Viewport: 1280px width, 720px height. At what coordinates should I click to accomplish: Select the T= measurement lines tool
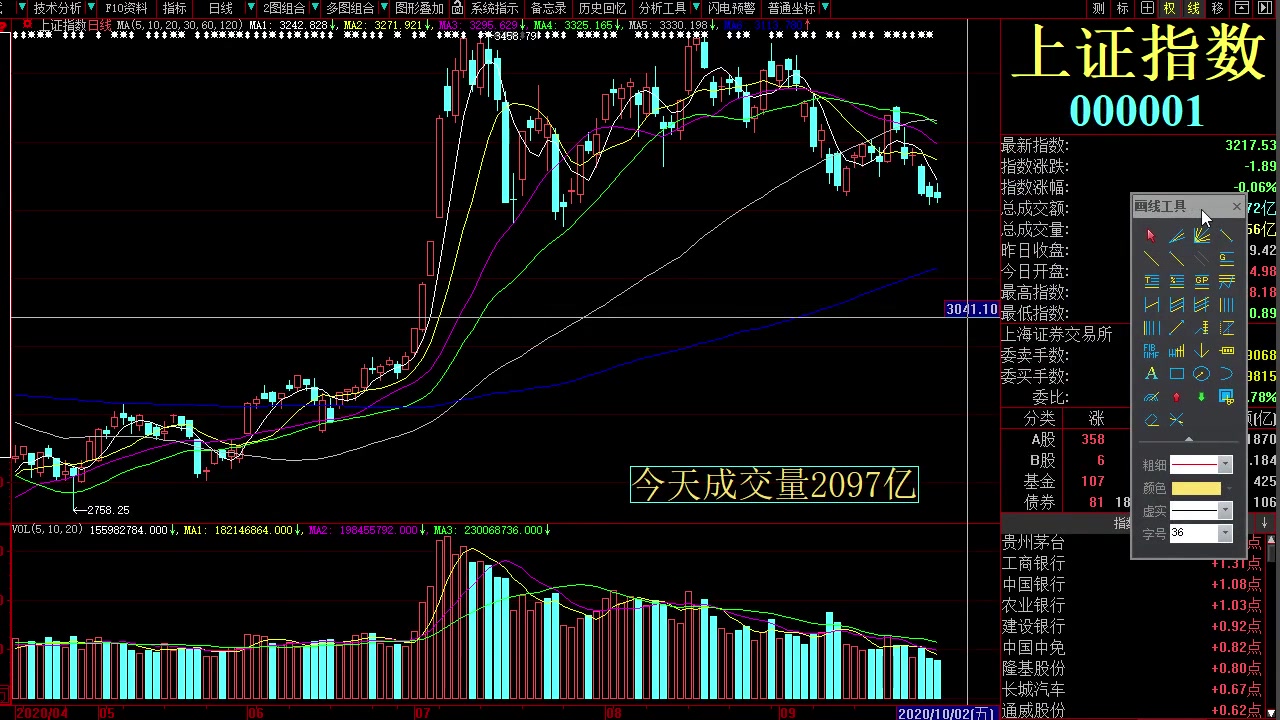pyautogui.click(x=1151, y=280)
